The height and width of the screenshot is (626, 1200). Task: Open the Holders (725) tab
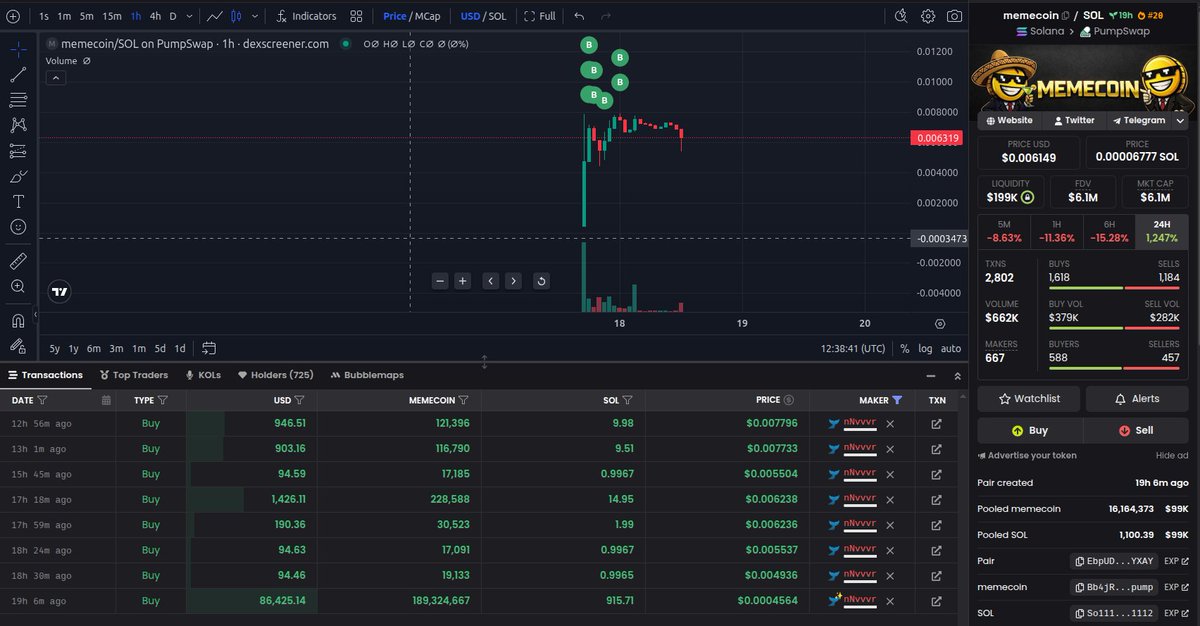tap(275, 375)
